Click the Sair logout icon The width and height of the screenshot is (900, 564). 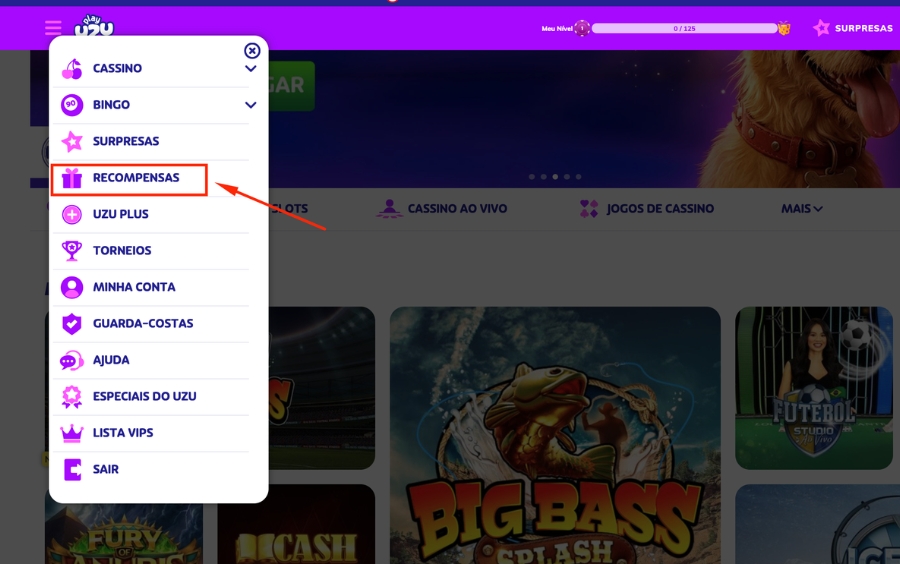click(x=72, y=469)
